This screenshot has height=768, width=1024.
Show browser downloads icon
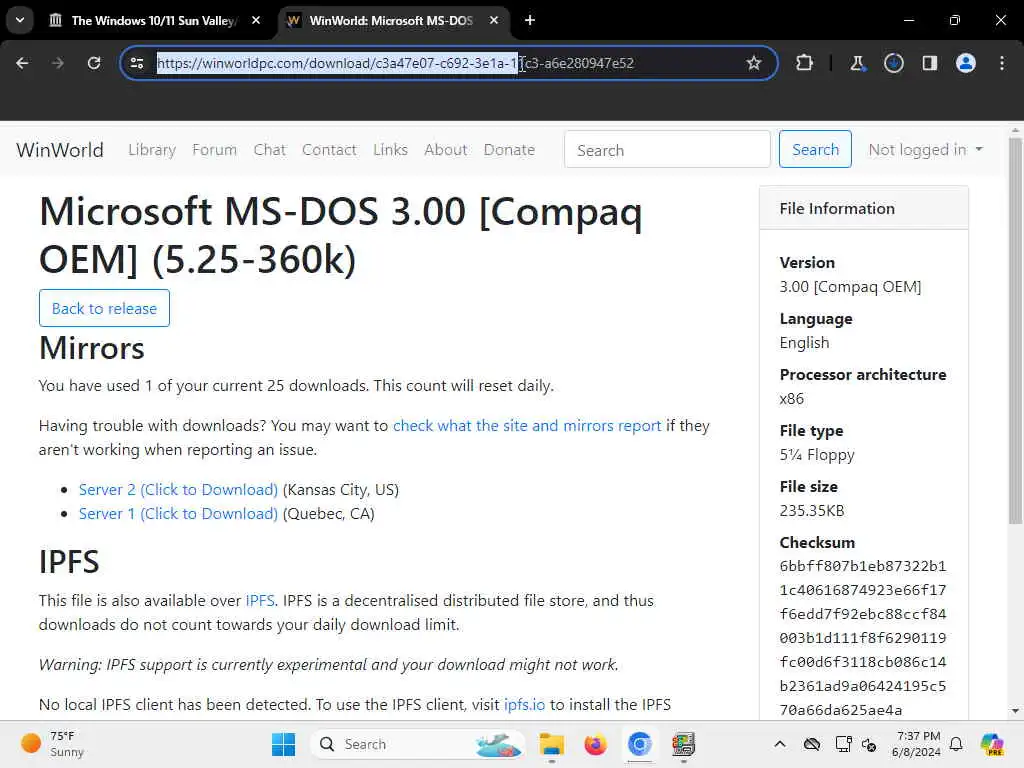[893, 63]
